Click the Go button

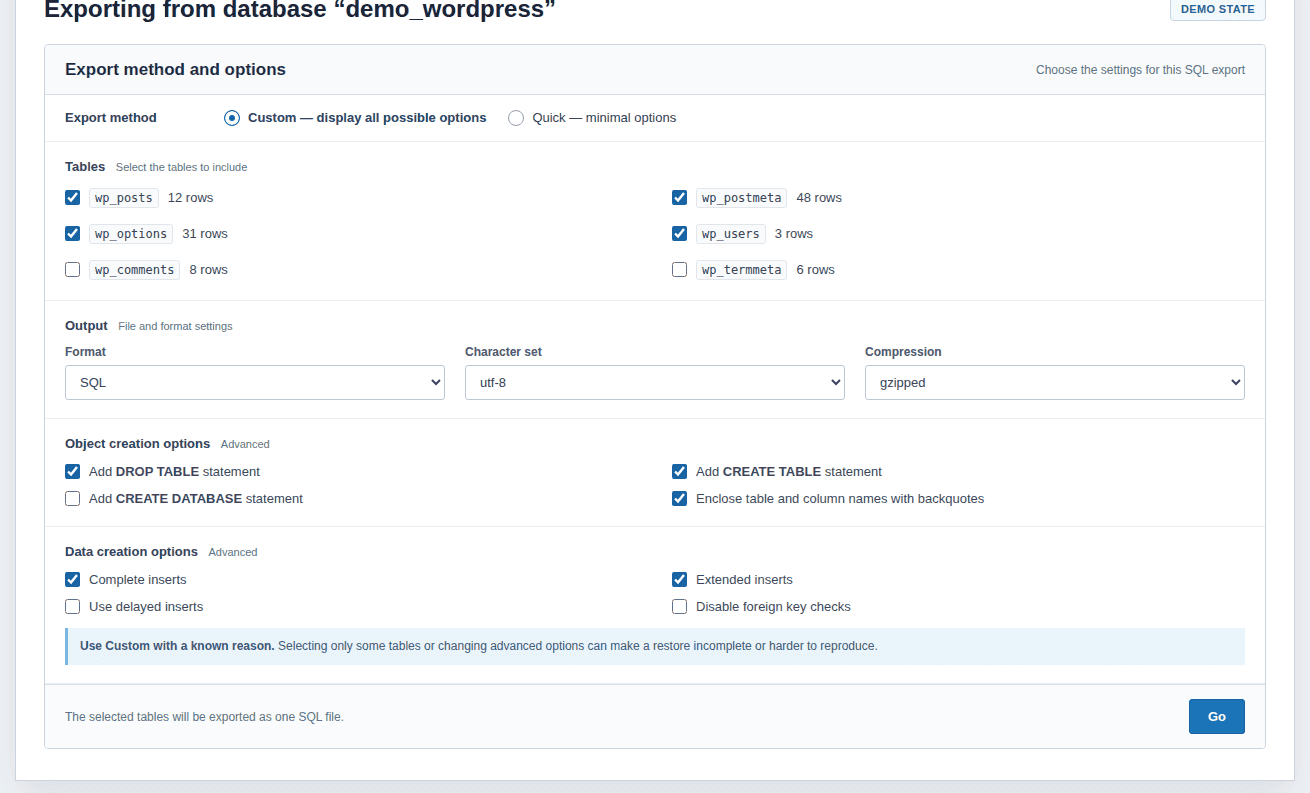click(x=1217, y=717)
